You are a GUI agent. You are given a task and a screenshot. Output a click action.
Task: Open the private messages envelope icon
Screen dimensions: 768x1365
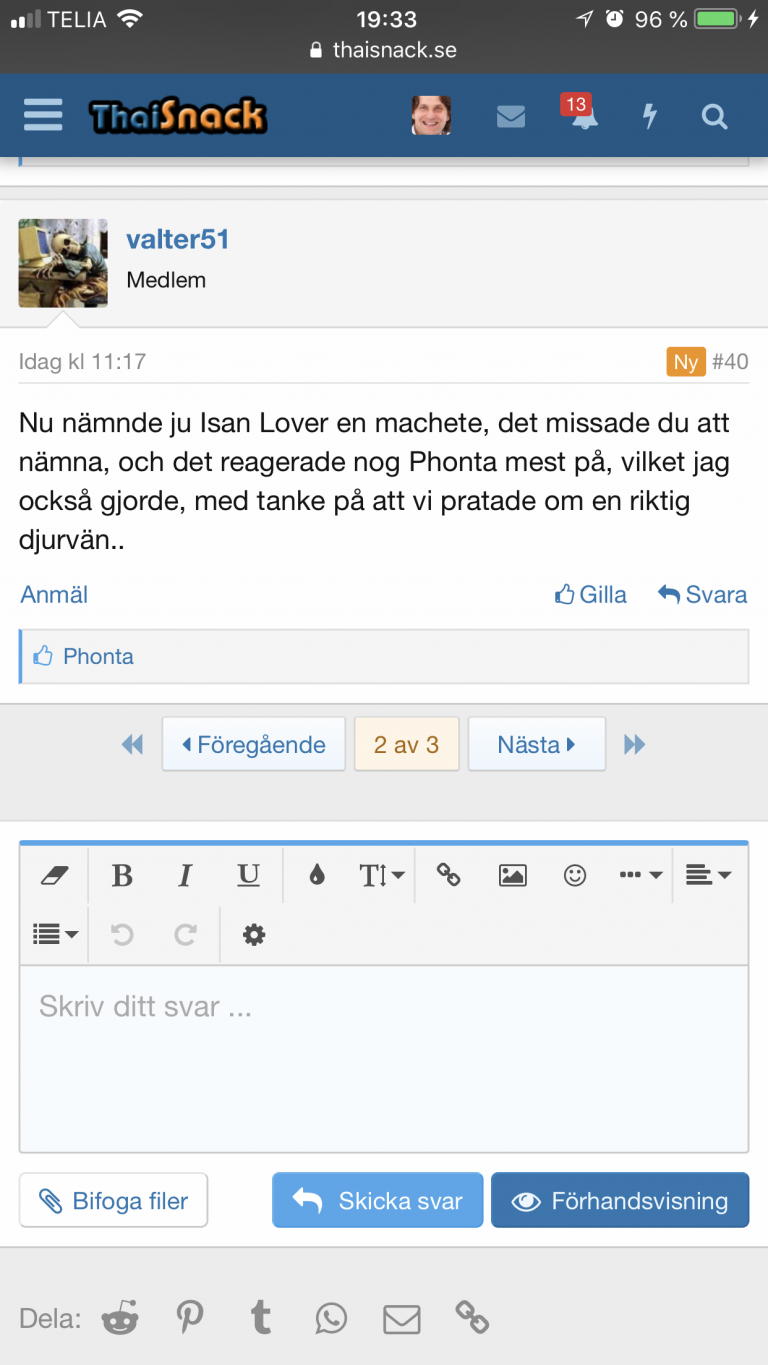coord(511,117)
